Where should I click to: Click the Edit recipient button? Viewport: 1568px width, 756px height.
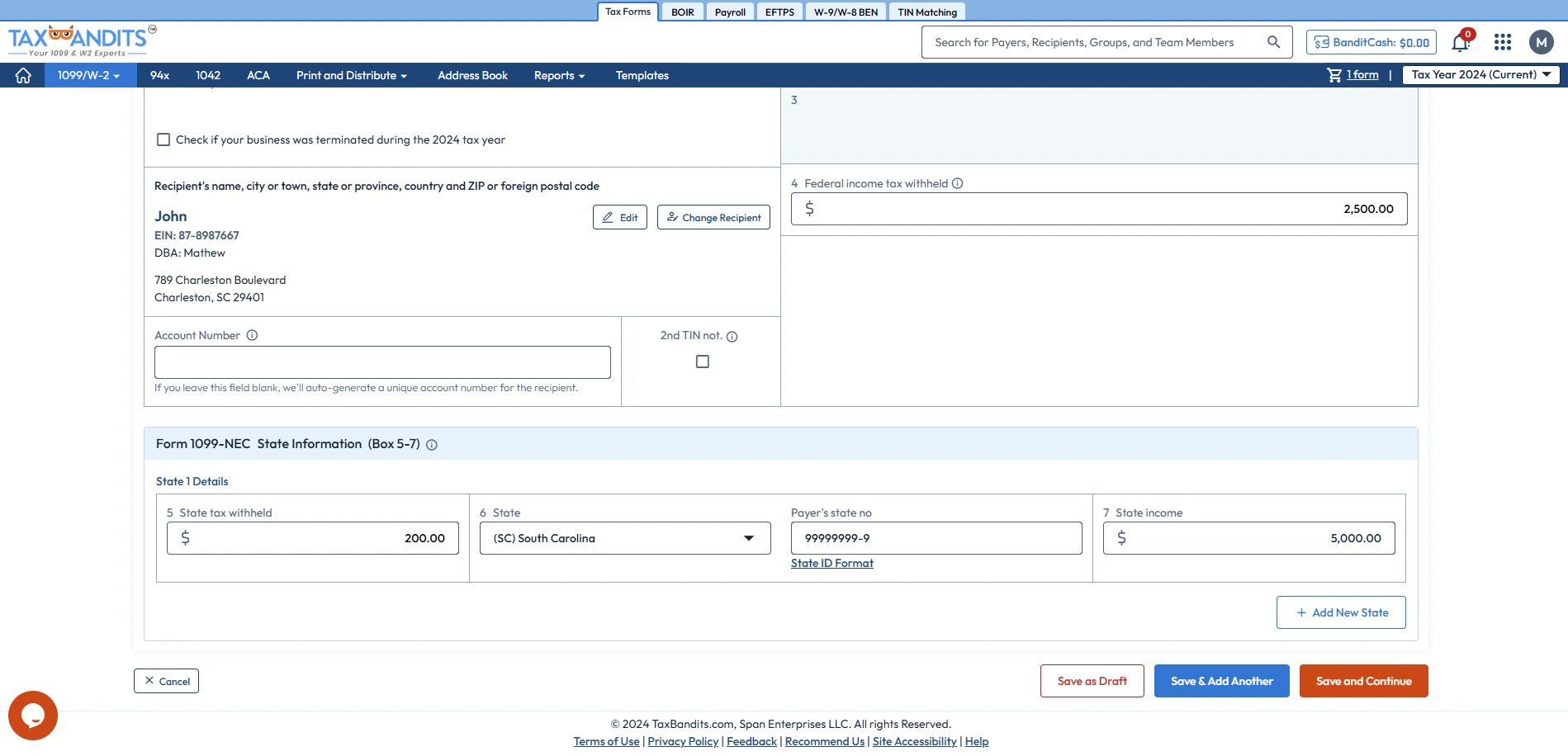tap(620, 217)
